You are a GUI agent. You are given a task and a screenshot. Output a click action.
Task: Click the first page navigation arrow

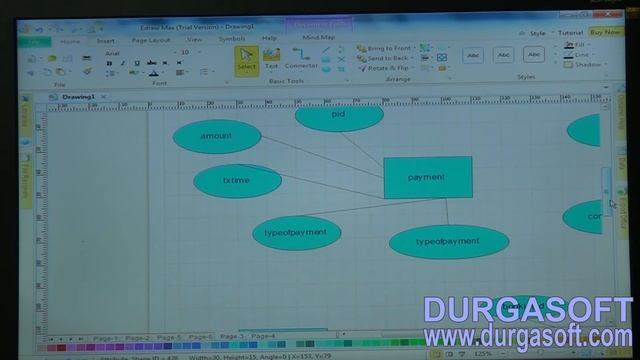(51, 339)
